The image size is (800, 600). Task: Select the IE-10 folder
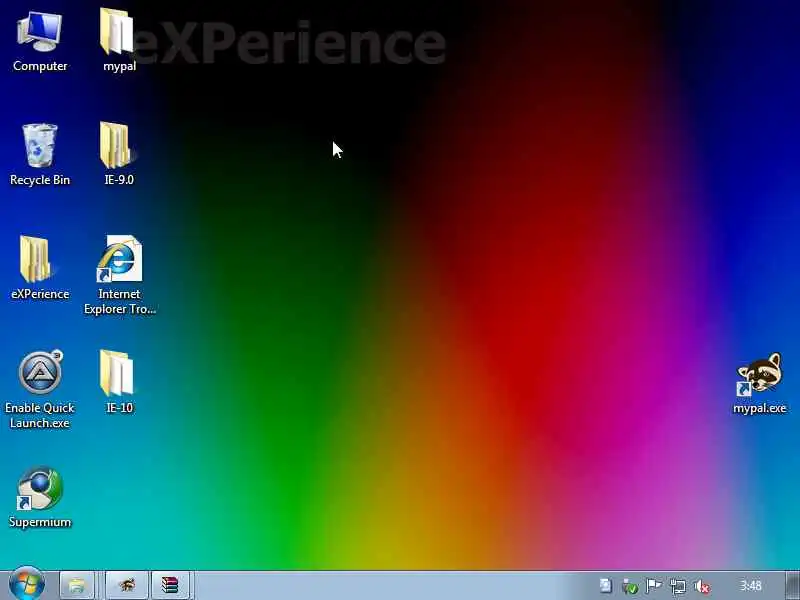coord(119,382)
